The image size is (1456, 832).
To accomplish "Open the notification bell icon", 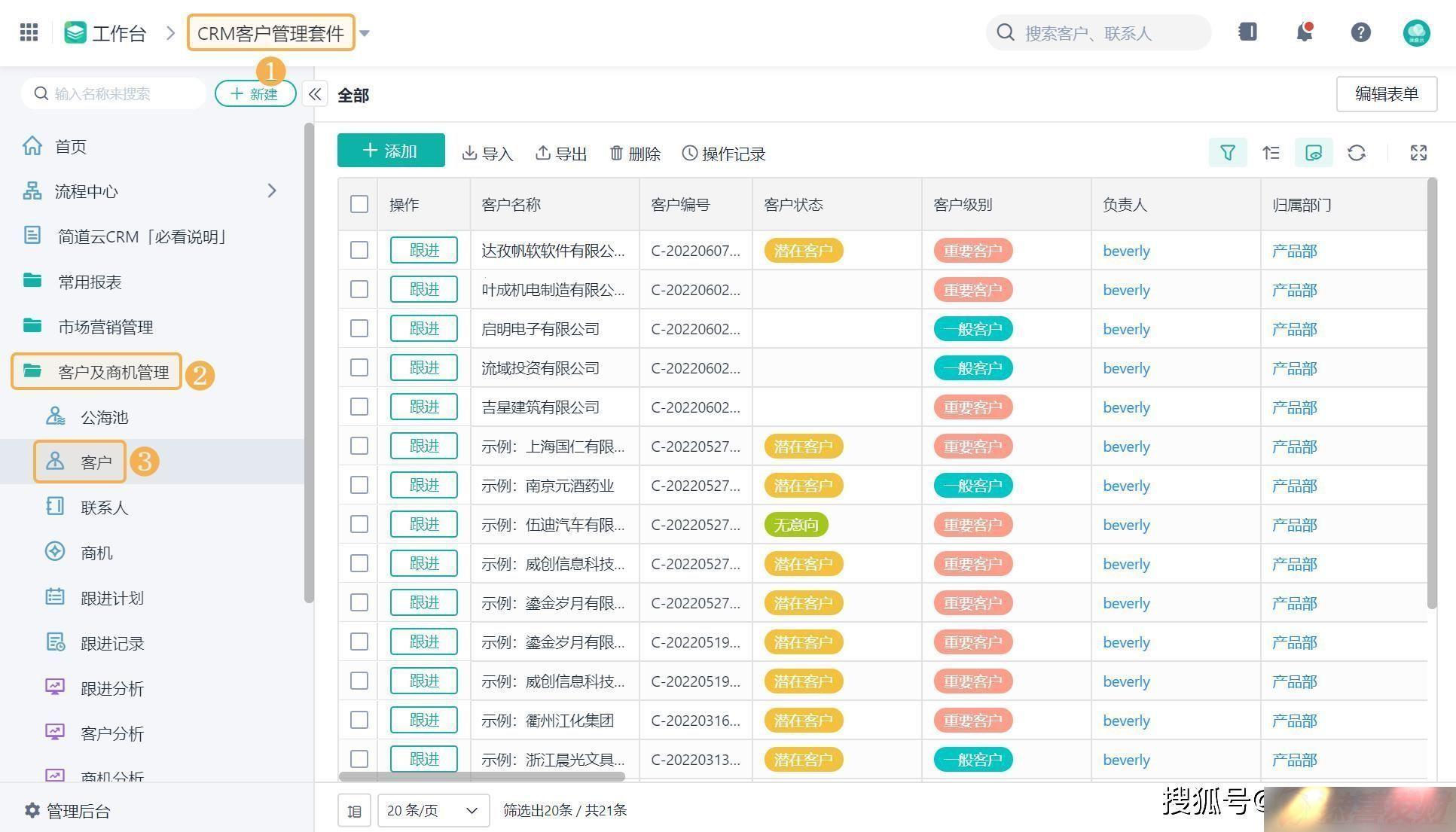I will pos(1304,32).
